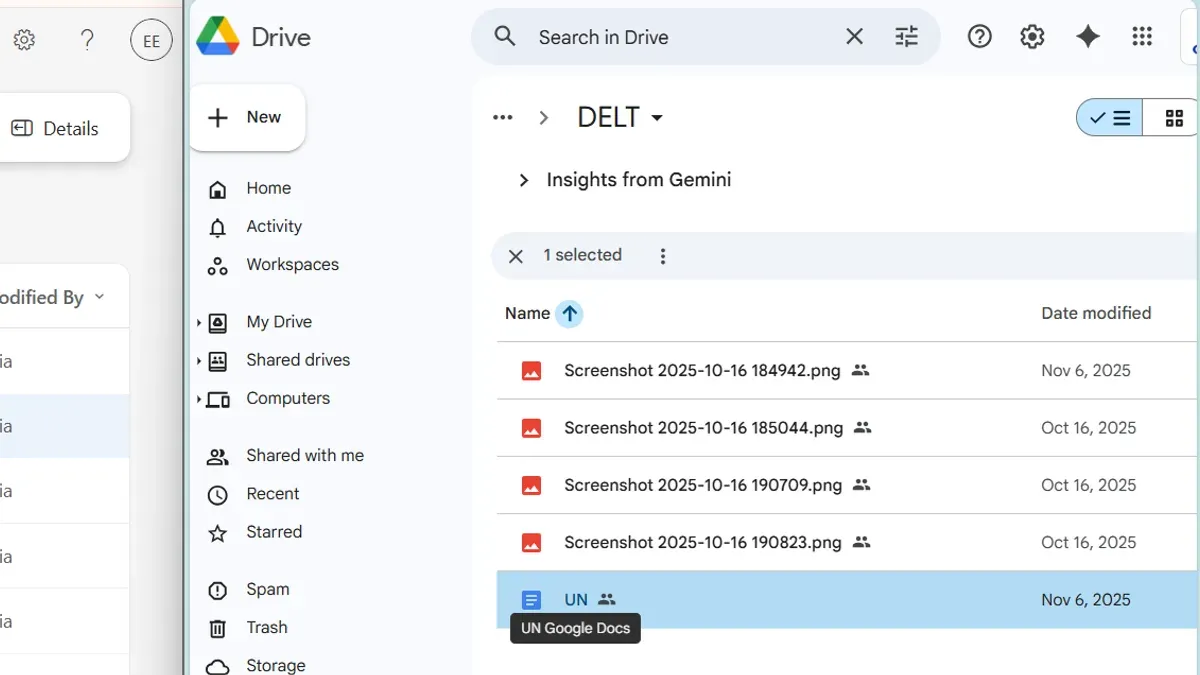Open advanced search filter options
1200x675 pixels.
click(x=906, y=37)
